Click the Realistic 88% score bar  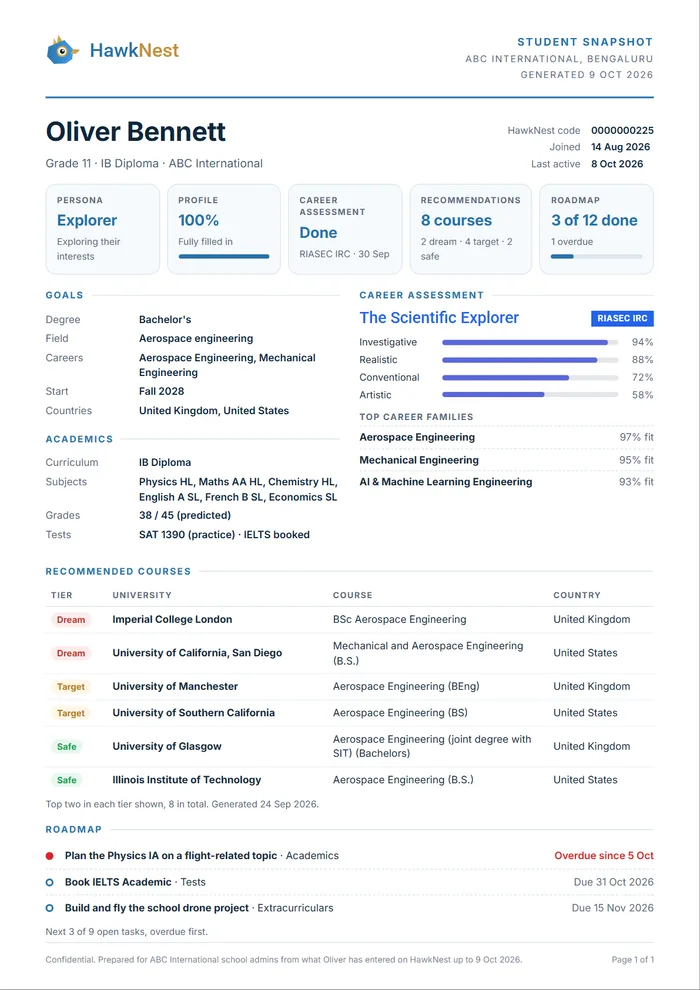[530, 360]
